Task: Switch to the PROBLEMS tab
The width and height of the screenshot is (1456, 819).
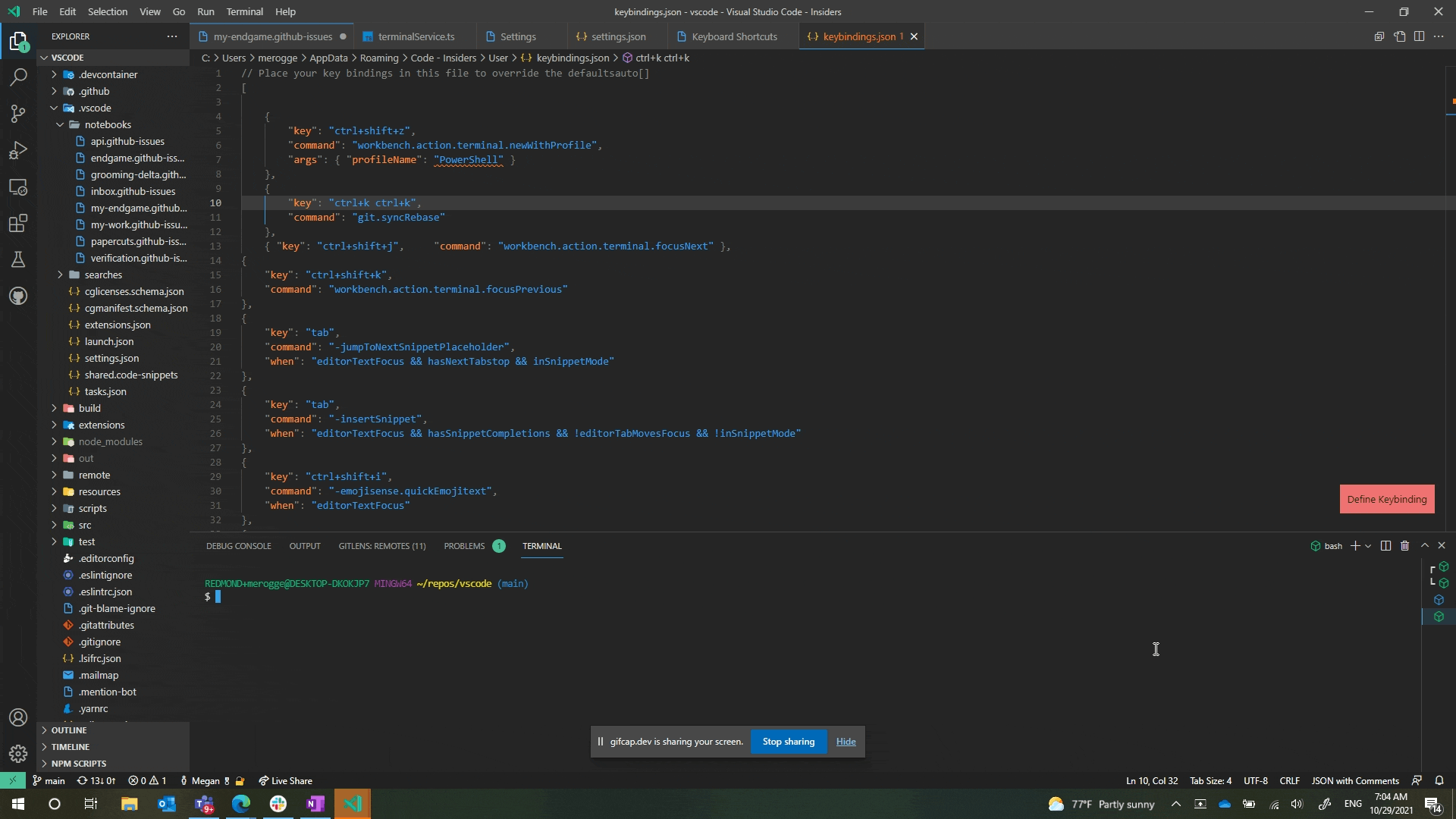Action: (463, 545)
